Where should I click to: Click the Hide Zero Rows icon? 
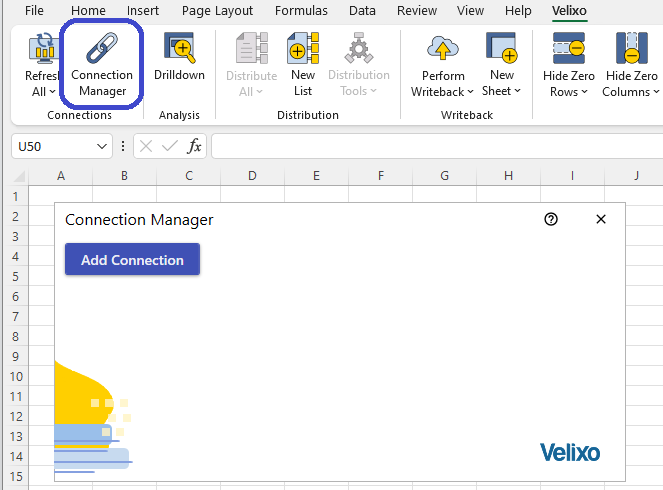pos(569,48)
